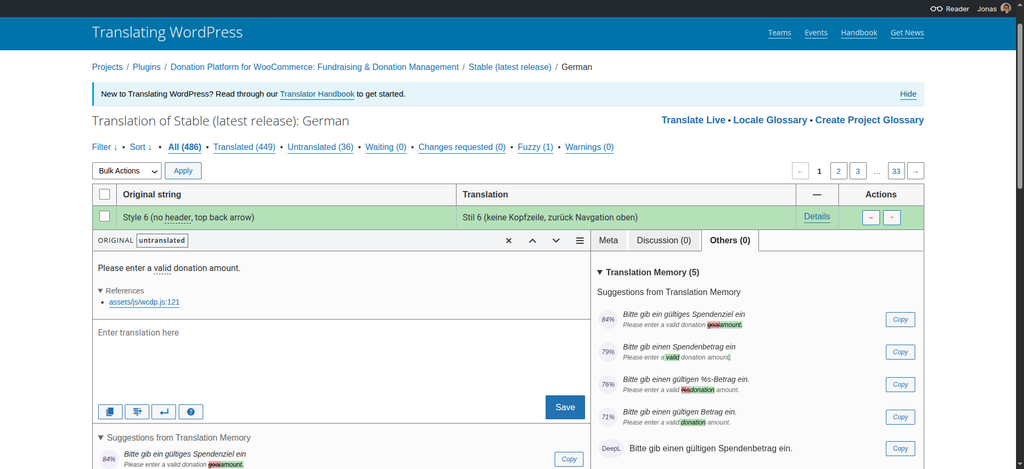Collapse the bottom Suggestions from Translation Memory section
Viewport: 1024px width, 469px height.
pyautogui.click(x=174, y=438)
